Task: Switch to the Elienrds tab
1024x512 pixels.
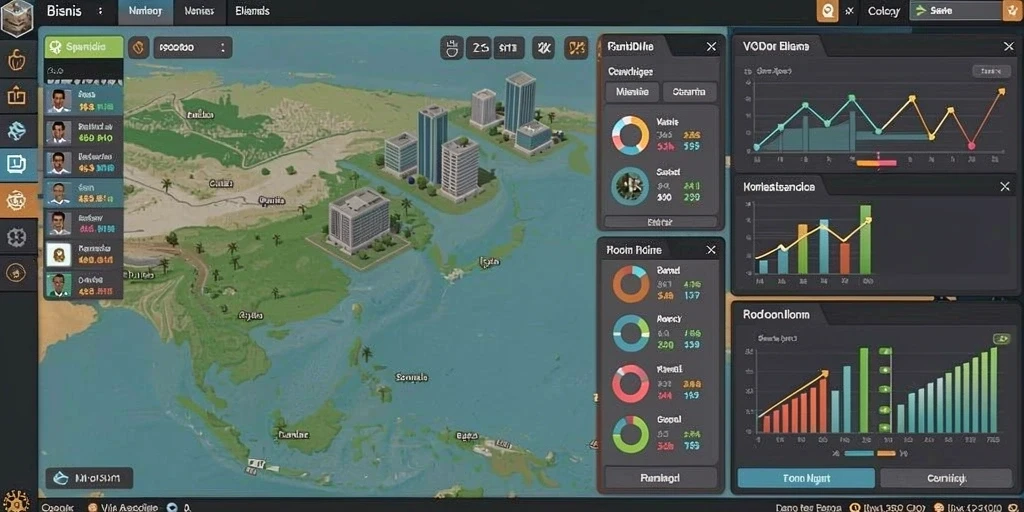Action: (x=252, y=11)
